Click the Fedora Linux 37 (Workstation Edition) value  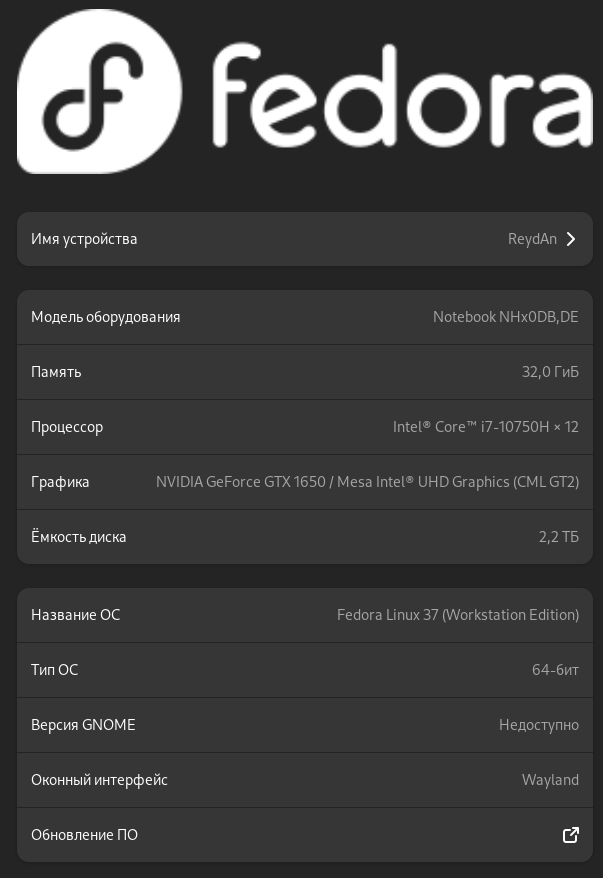458,615
